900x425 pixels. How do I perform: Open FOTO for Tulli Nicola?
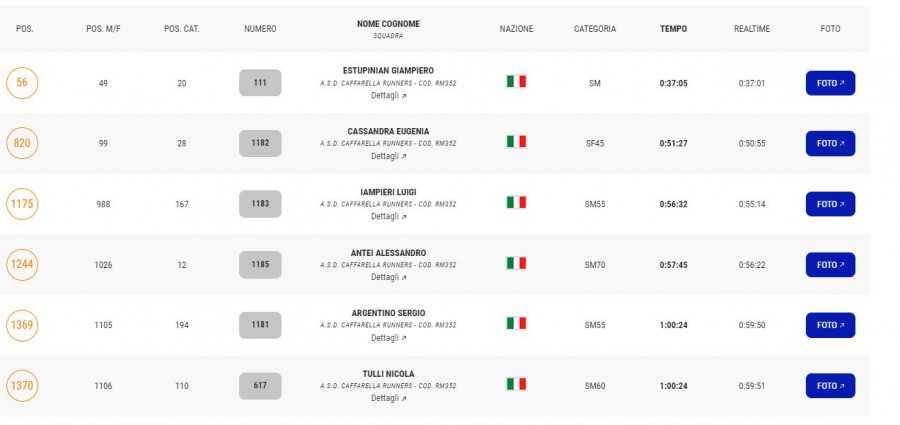pos(830,386)
